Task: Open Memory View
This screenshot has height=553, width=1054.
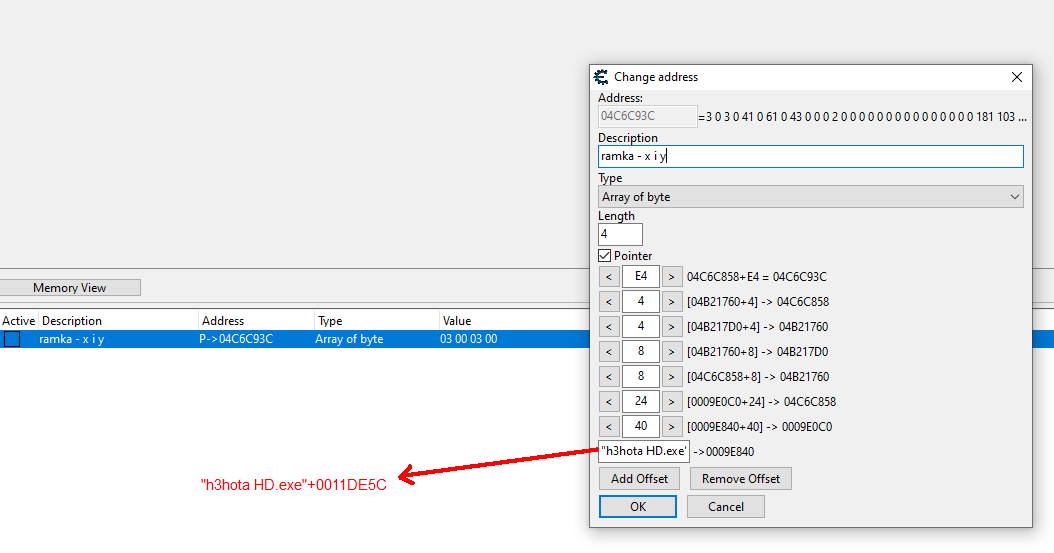Action: [x=70, y=288]
